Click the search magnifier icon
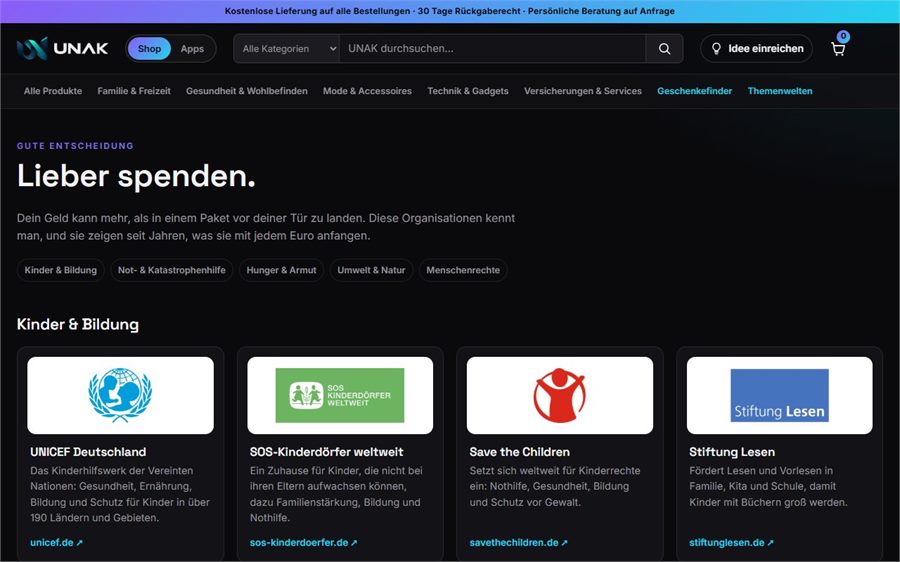900x562 pixels. 664,49
